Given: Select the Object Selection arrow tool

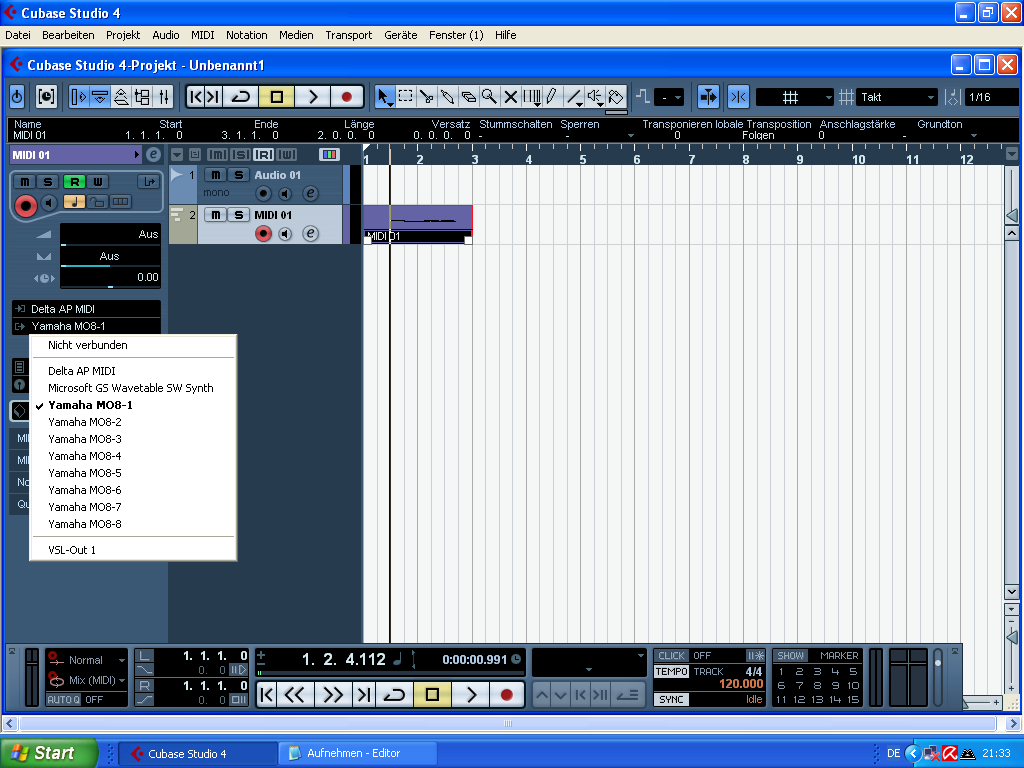Looking at the screenshot, I should coord(384,97).
